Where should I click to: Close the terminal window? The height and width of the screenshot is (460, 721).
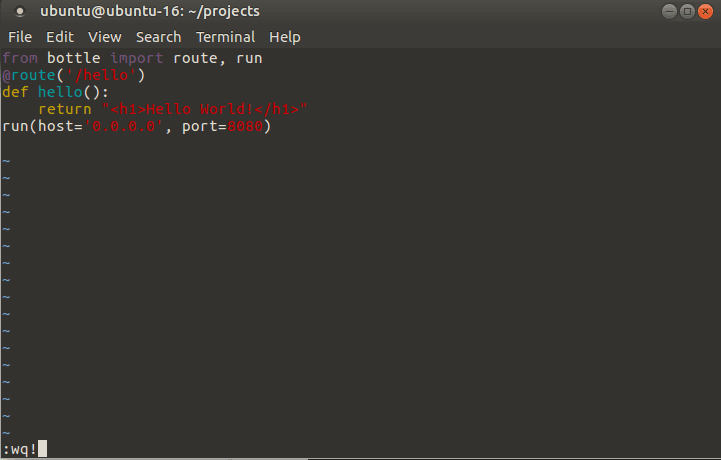pos(706,11)
